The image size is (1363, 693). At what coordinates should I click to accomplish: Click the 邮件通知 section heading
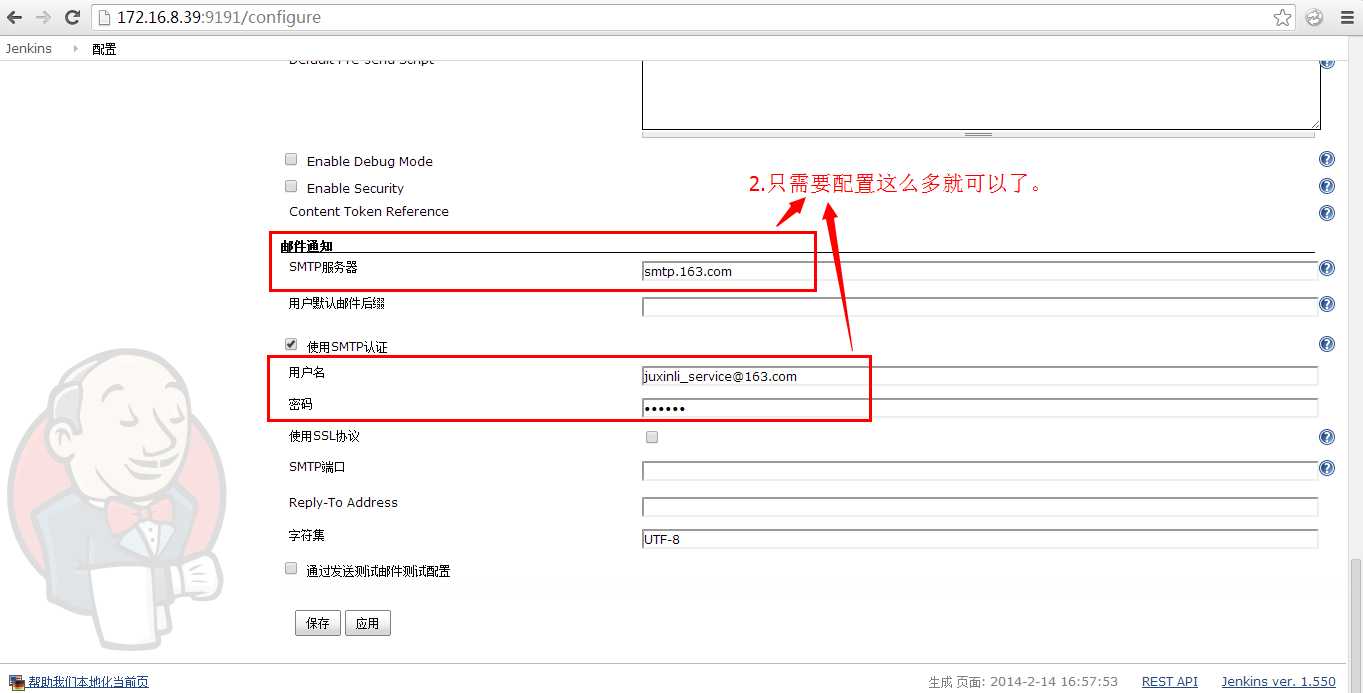click(306, 245)
